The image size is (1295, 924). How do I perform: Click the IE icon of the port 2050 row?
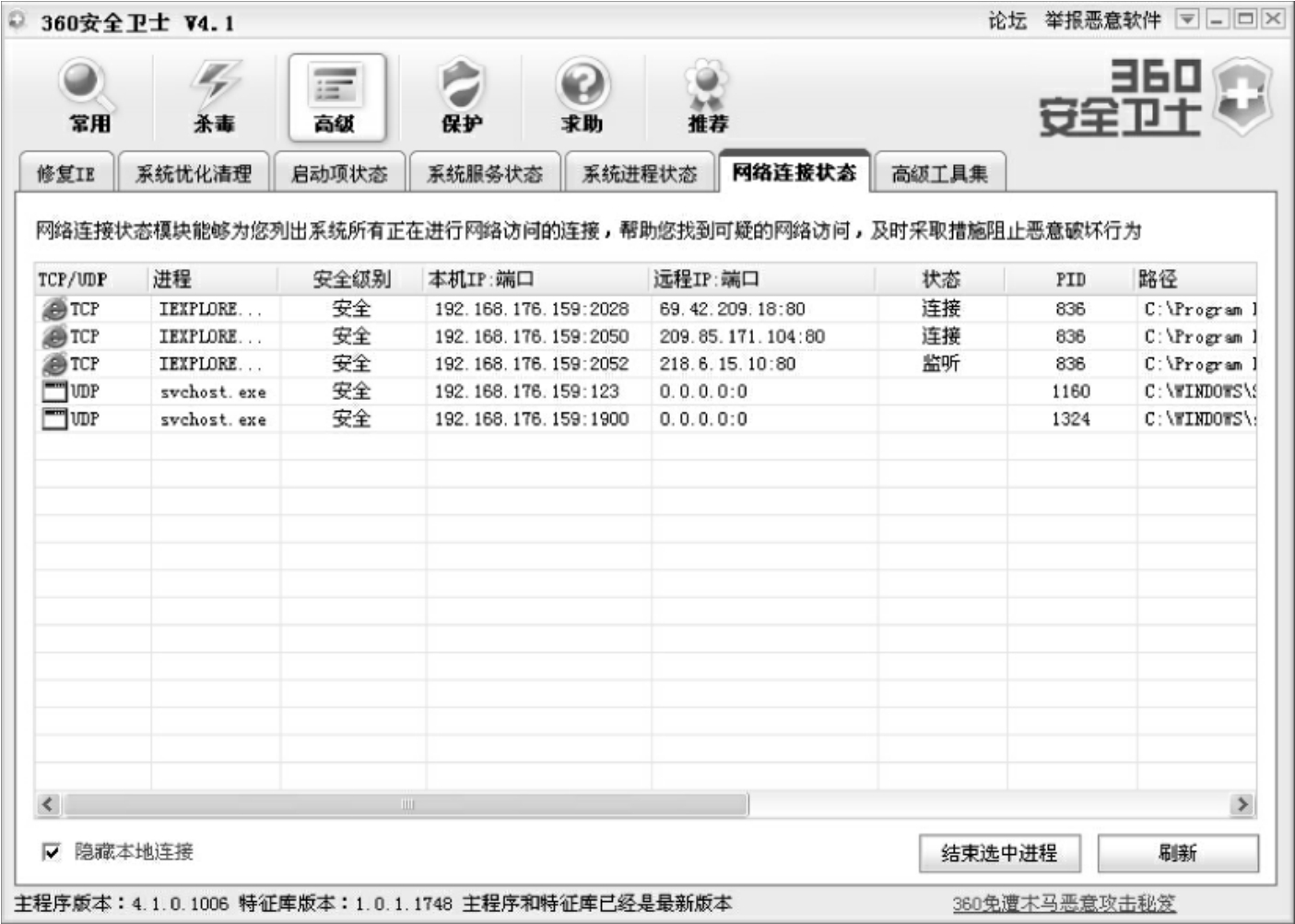pyautogui.click(x=54, y=337)
